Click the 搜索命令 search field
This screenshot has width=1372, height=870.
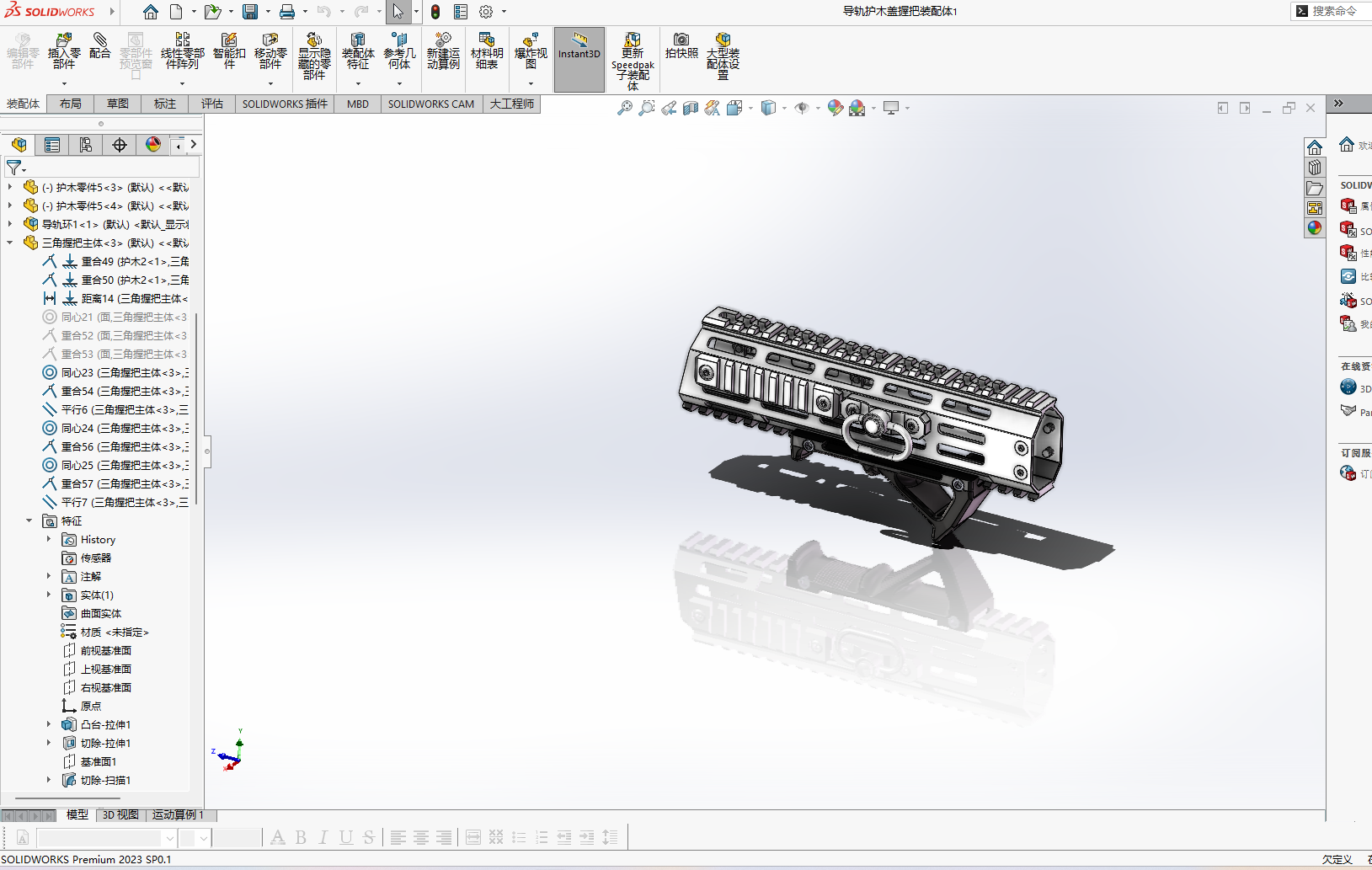pos(1334,11)
